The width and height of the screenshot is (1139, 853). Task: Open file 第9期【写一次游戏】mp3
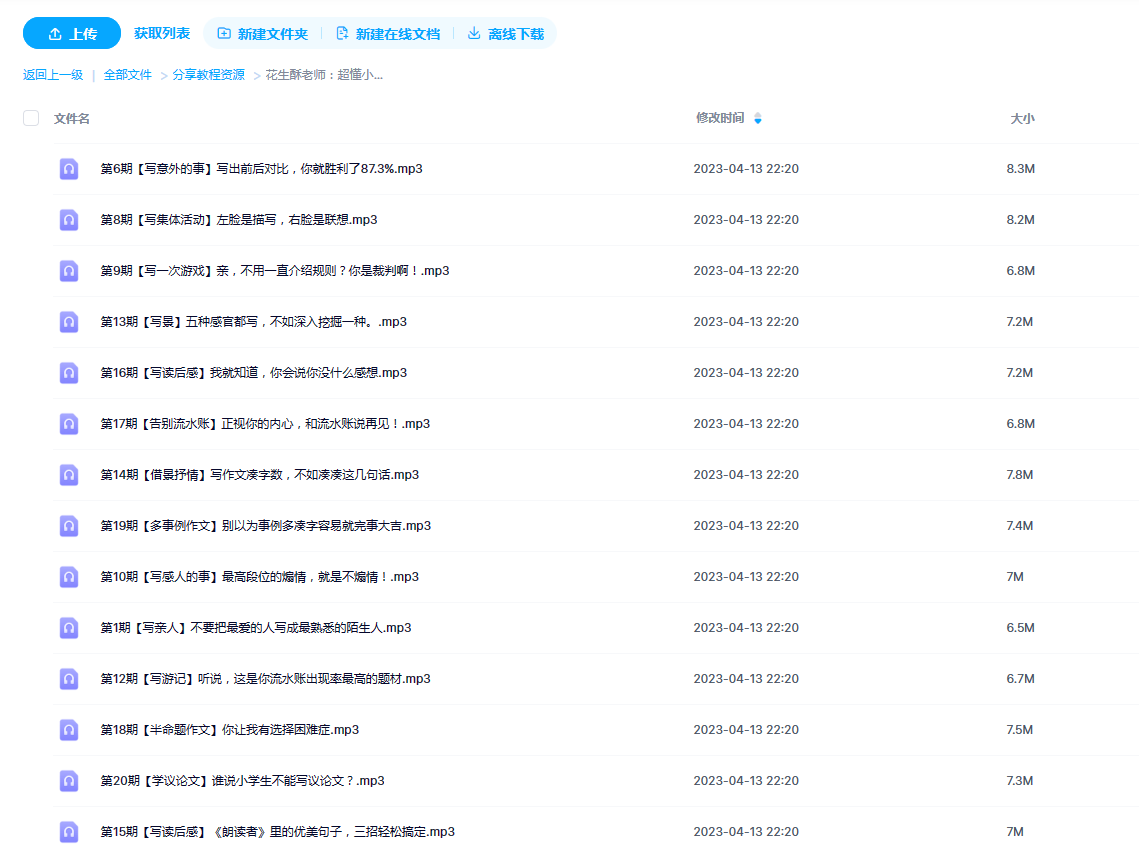click(275, 270)
